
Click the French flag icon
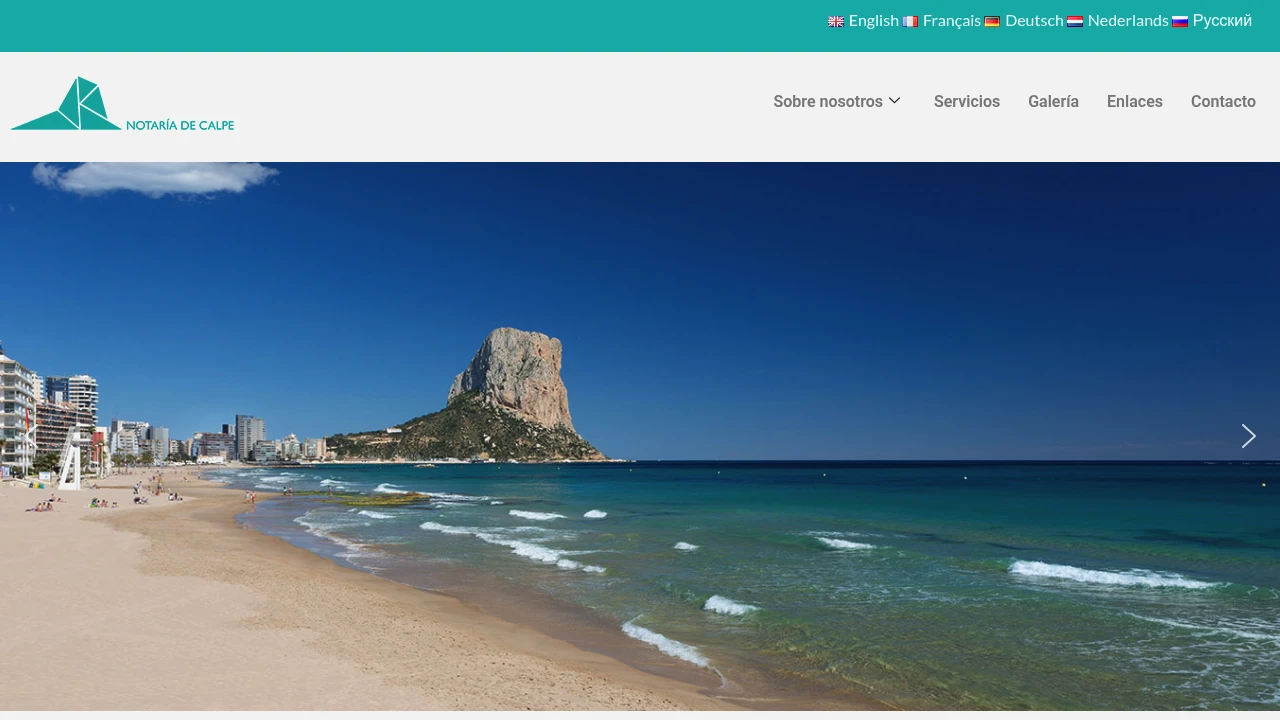910,22
